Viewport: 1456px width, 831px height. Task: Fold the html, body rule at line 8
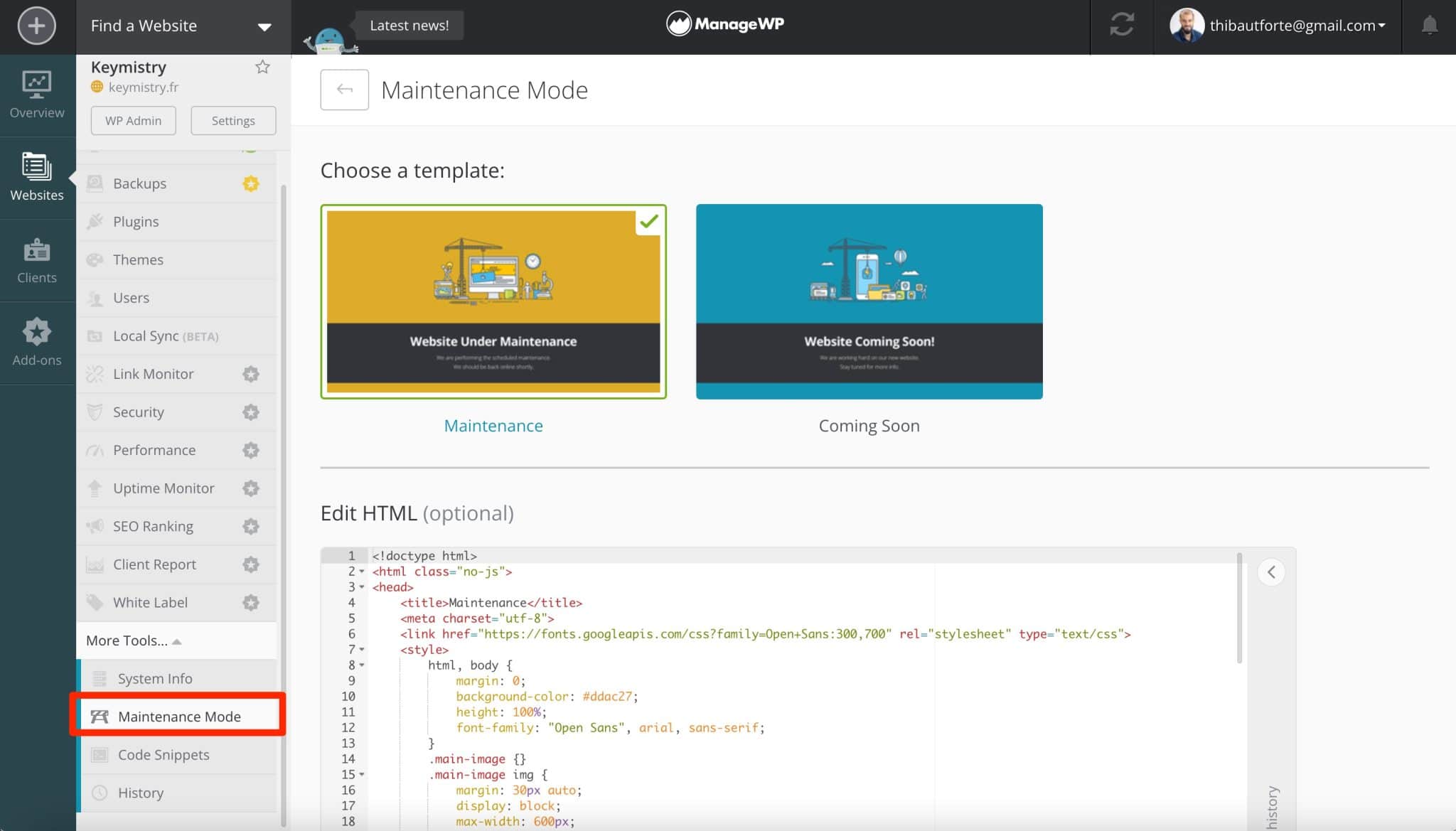(362, 665)
